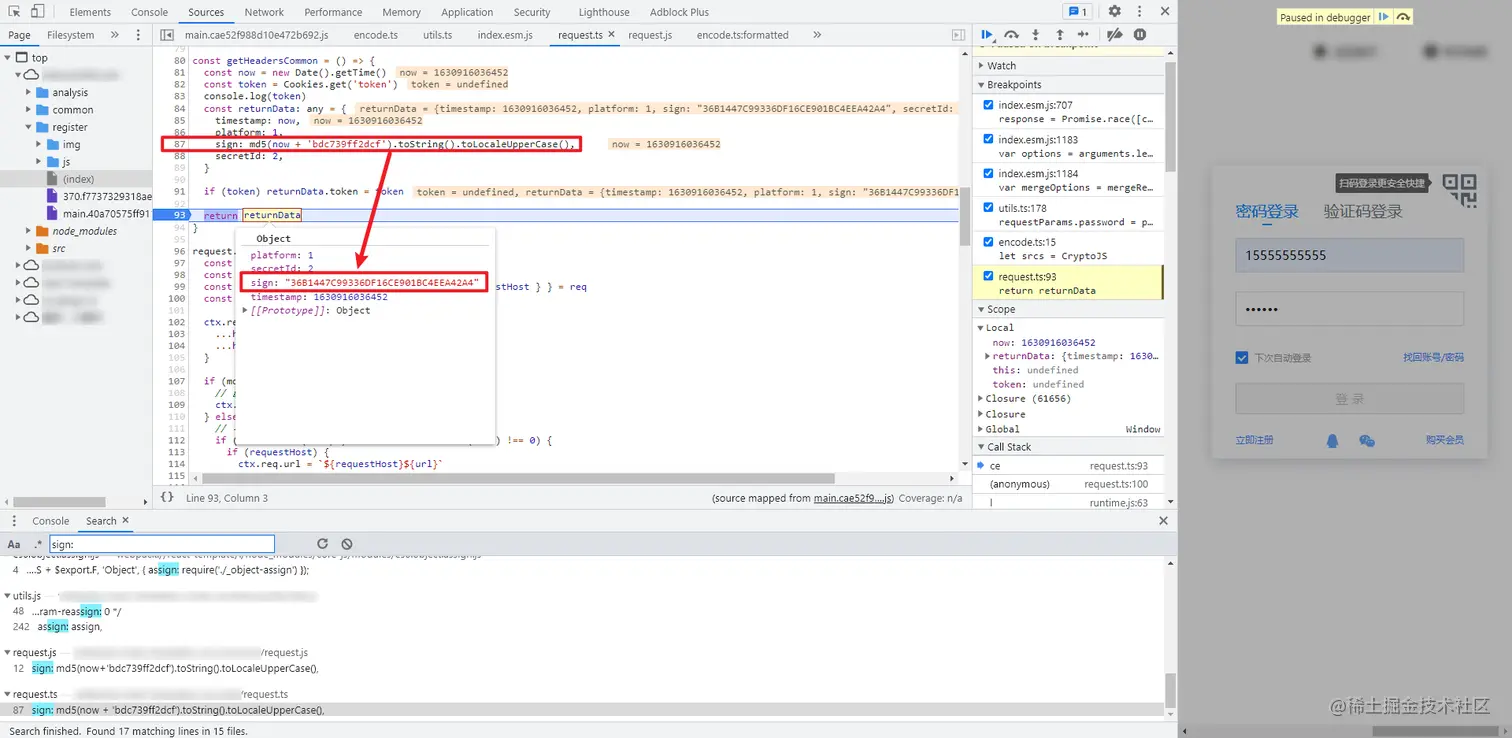Open drawer three-dot menu beside Console

click(x=14, y=521)
